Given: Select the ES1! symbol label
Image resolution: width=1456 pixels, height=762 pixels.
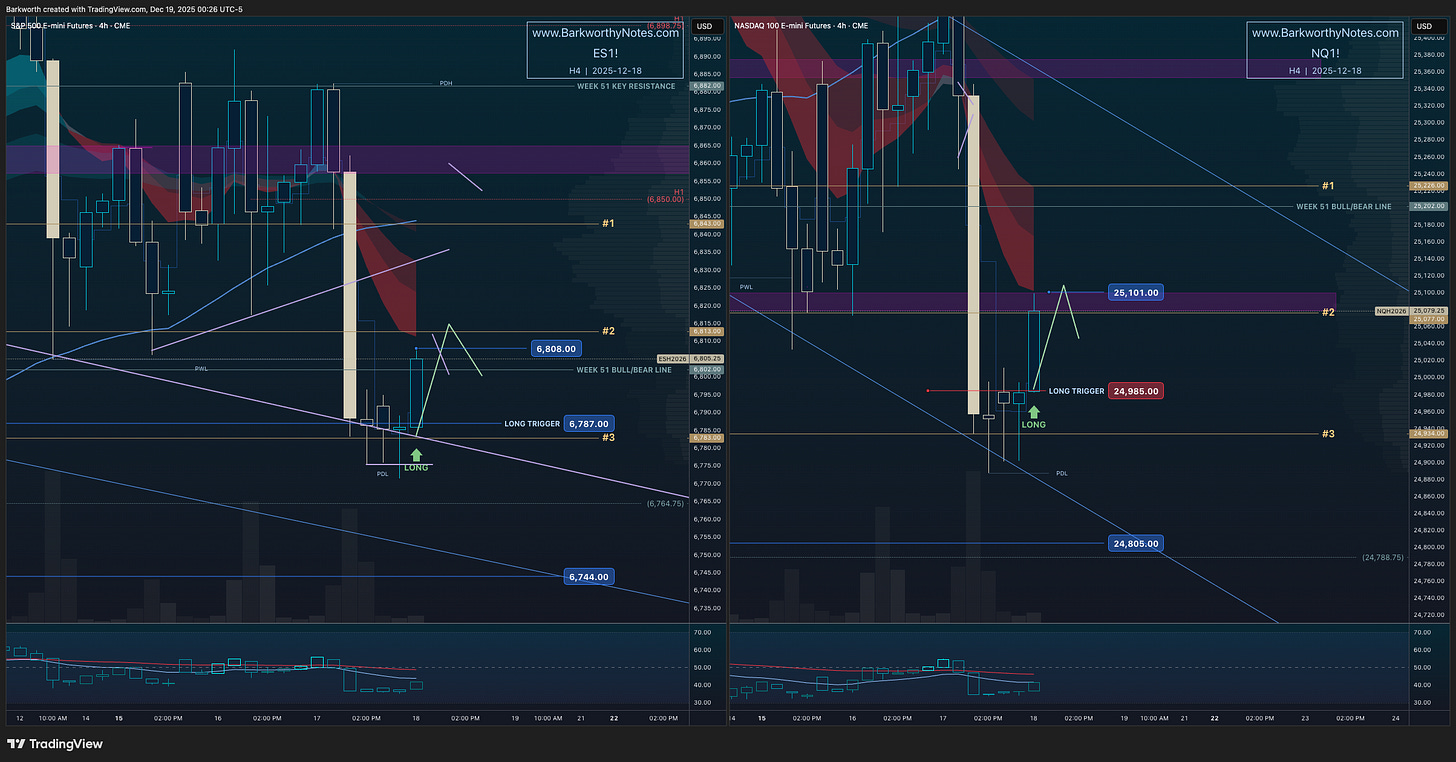Looking at the screenshot, I should 606,53.
